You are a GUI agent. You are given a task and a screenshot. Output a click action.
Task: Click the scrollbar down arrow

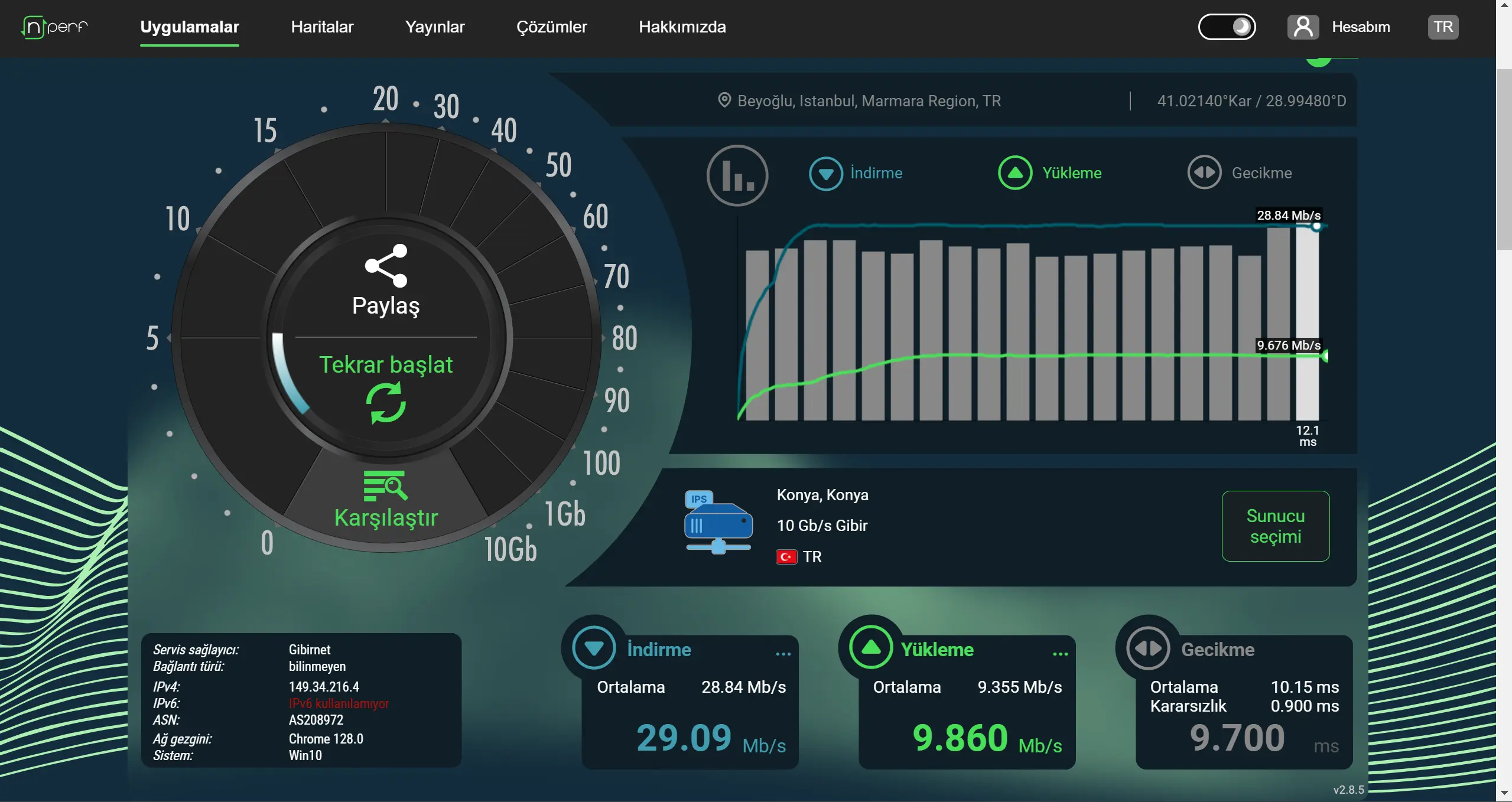(x=1504, y=793)
